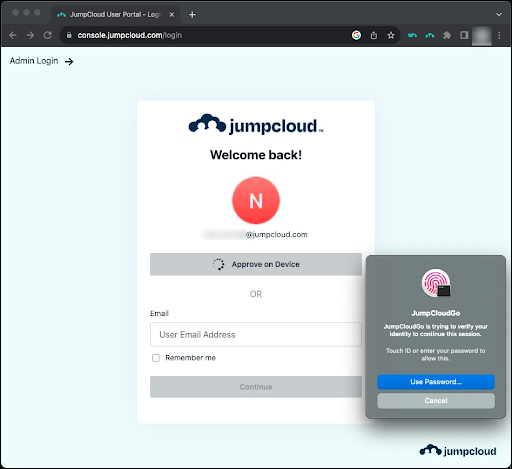Click the address bar URL
This screenshot has width=512, height=469.
130,35
